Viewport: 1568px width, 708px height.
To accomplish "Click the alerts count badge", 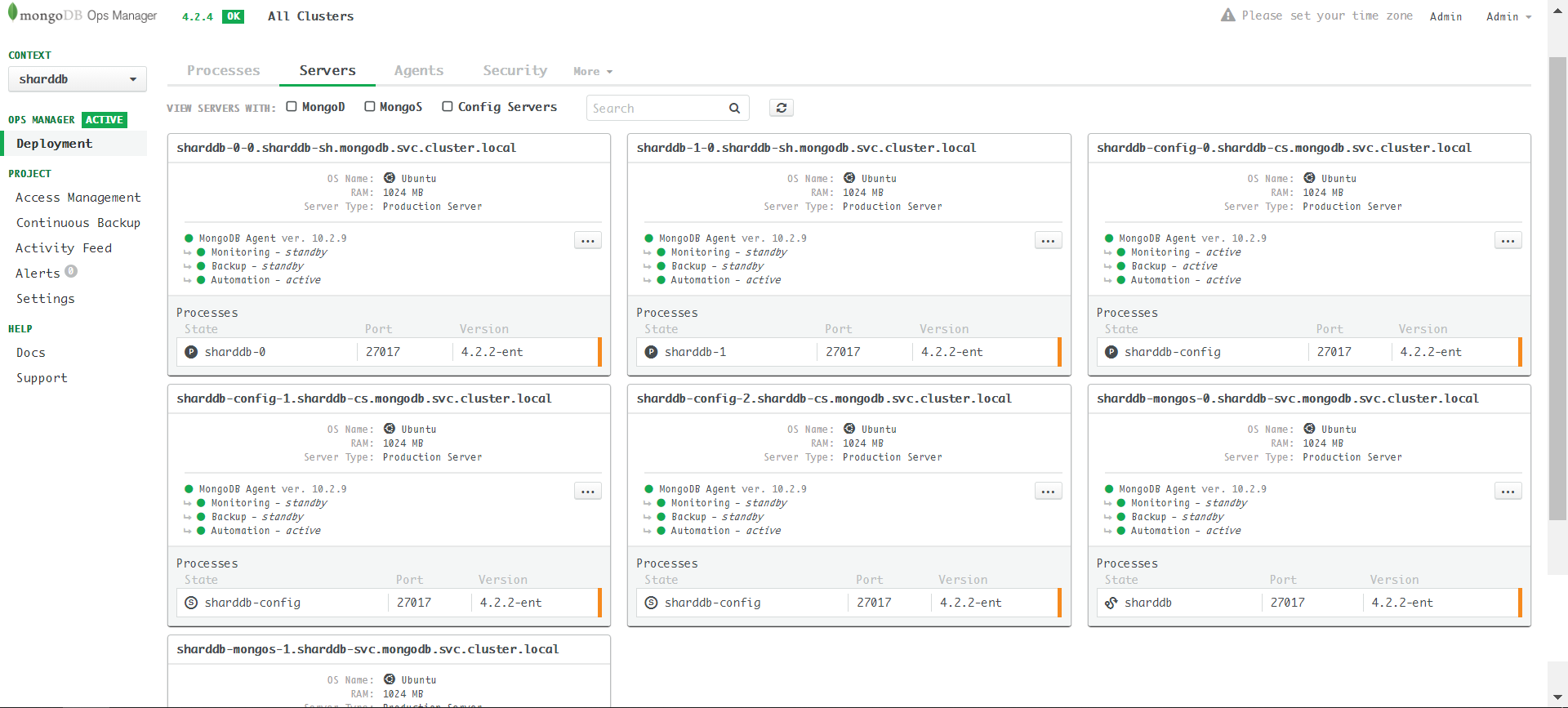I will click(x=71, y=271).
